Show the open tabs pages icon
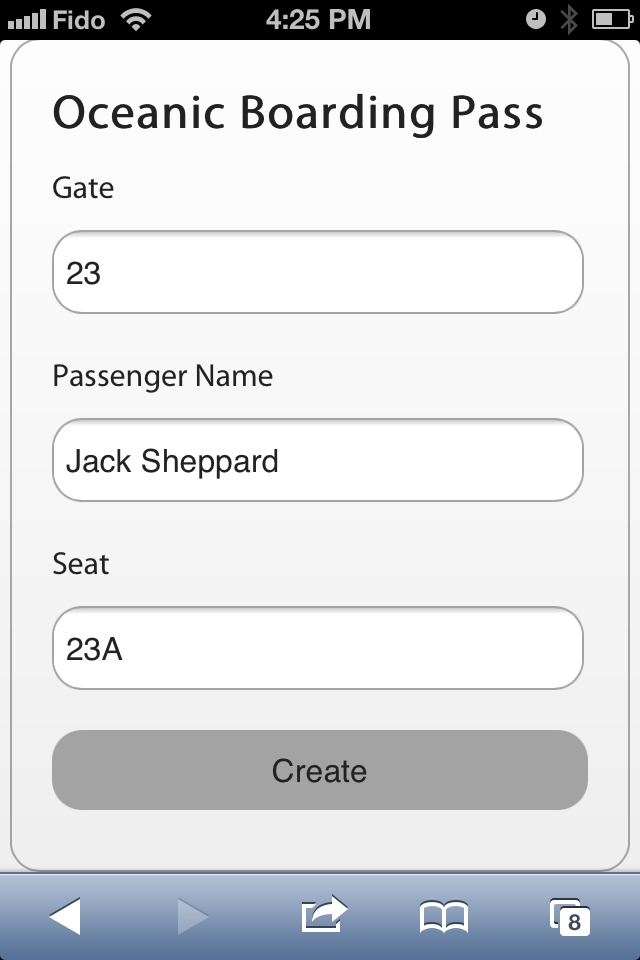This screenshot has width=640, height=960. tap(569, 916)
